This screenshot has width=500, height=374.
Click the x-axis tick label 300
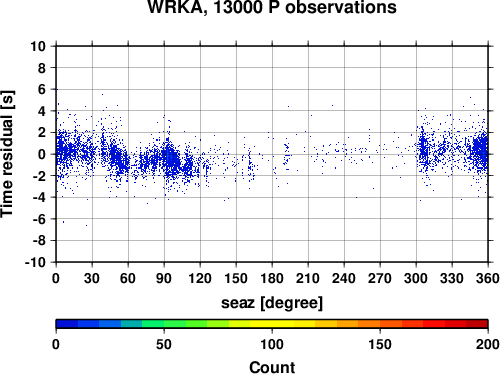pos(416,278)
